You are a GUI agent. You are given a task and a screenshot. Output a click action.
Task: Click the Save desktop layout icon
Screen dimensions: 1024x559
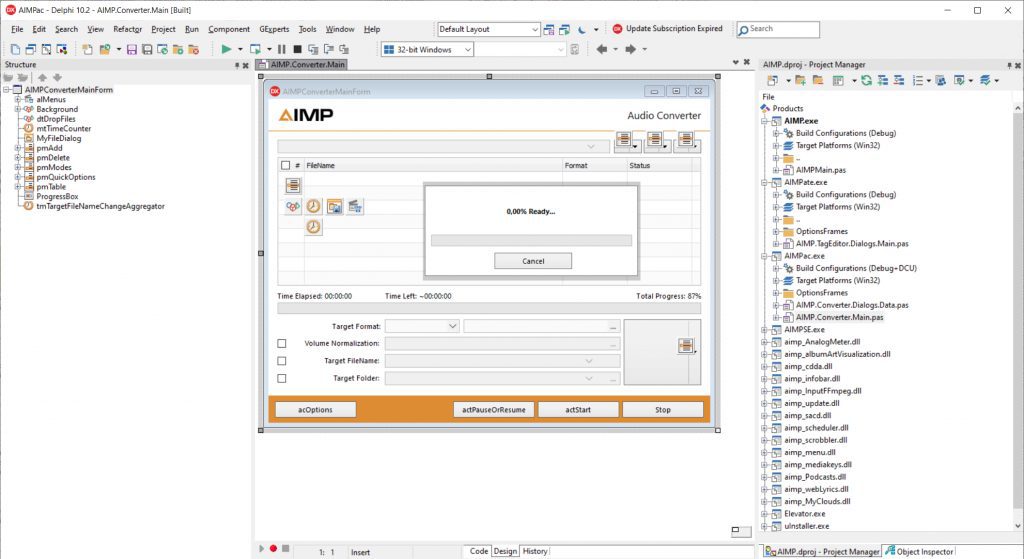coord(549,29)
